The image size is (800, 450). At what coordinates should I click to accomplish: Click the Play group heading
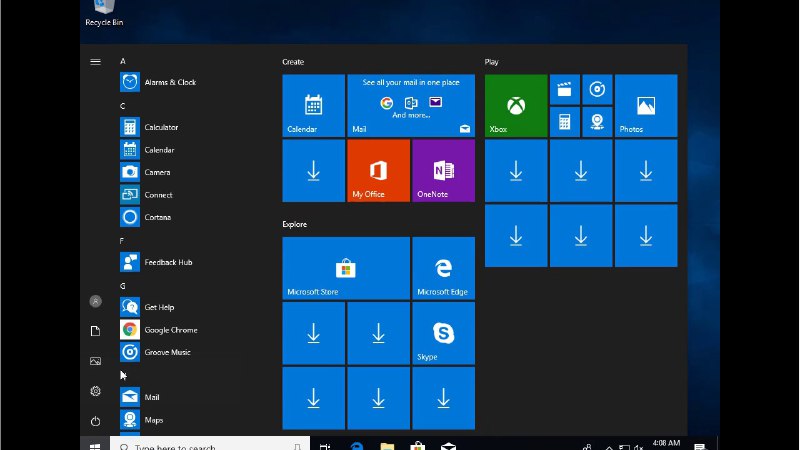click(491, 62)
